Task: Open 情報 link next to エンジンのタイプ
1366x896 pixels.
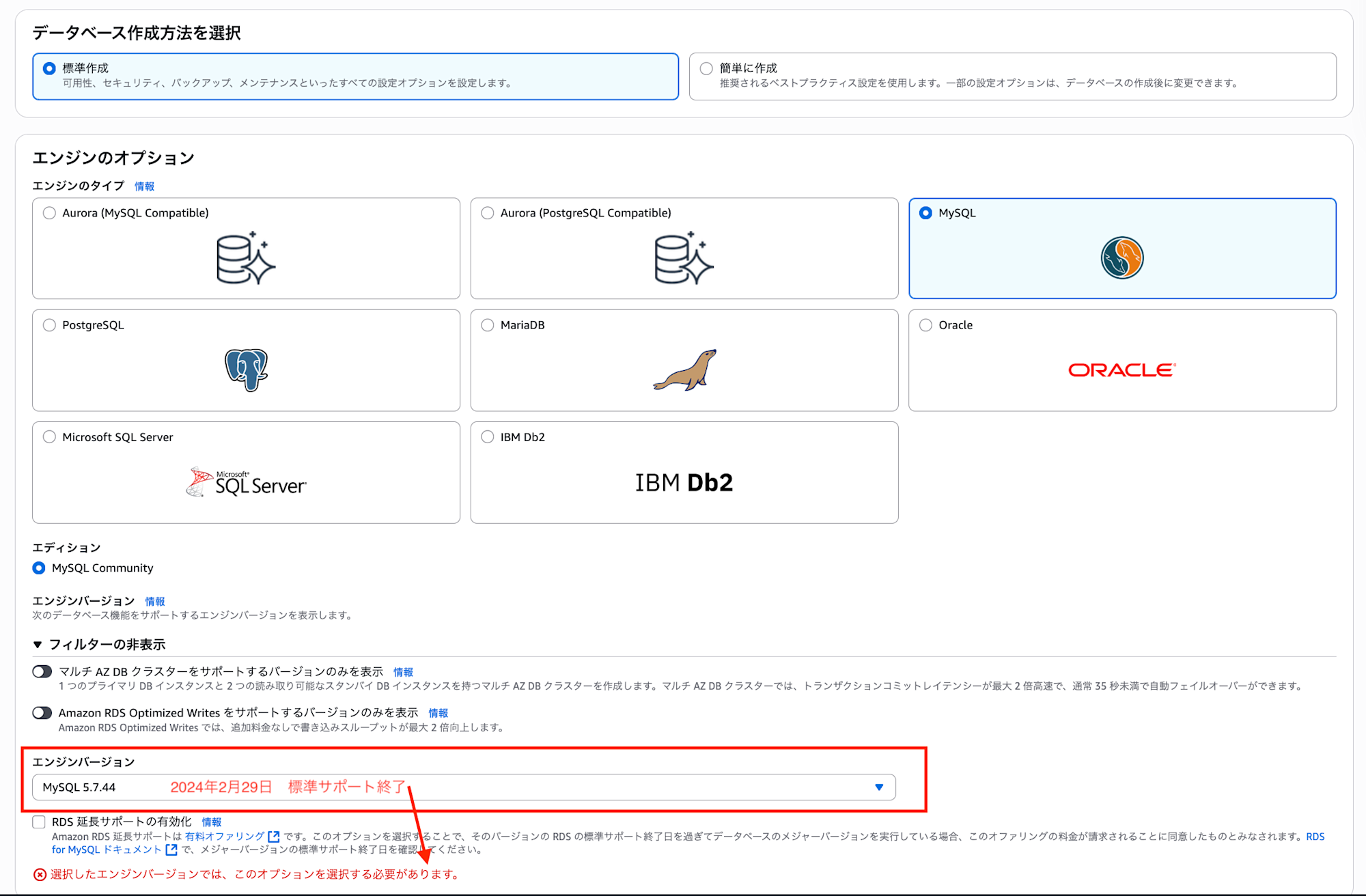Action: click(x=144, y=186)
